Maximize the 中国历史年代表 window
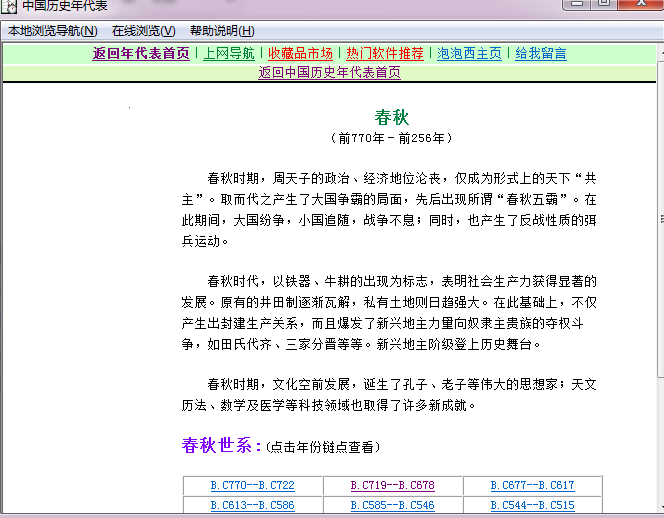This screenshot has height=518, width=664. (x=604, y=4)
